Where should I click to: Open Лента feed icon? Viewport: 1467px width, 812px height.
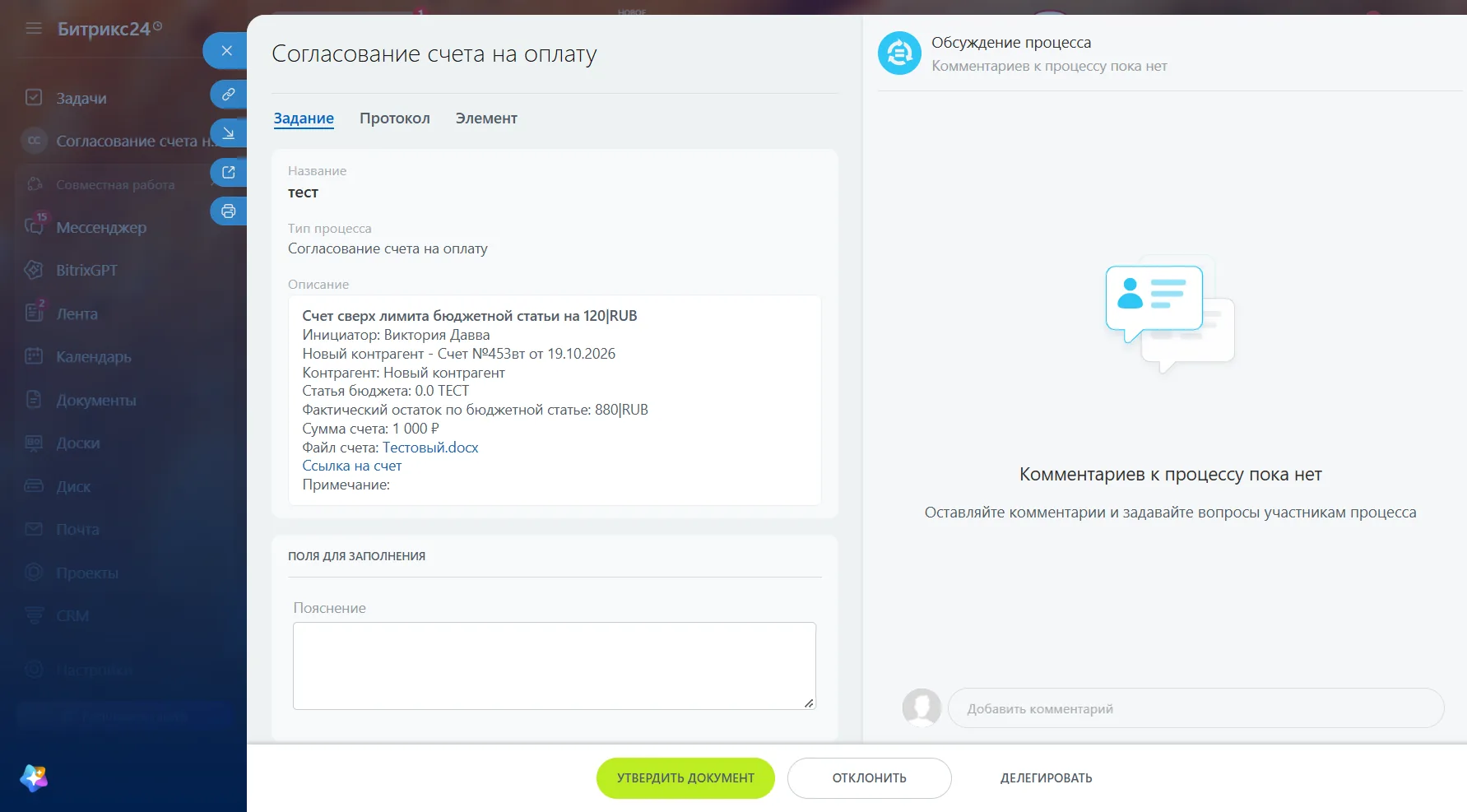pos(34,313)
